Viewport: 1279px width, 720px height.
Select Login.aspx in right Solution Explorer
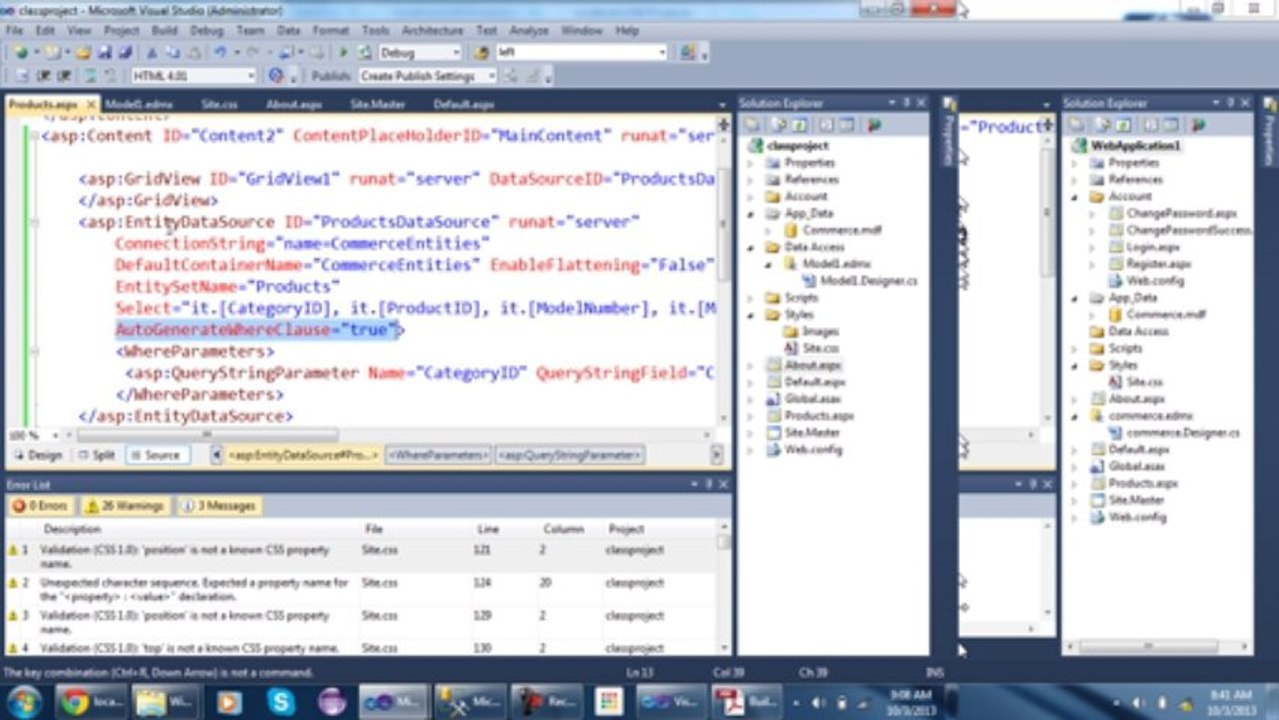[1153, 247]
